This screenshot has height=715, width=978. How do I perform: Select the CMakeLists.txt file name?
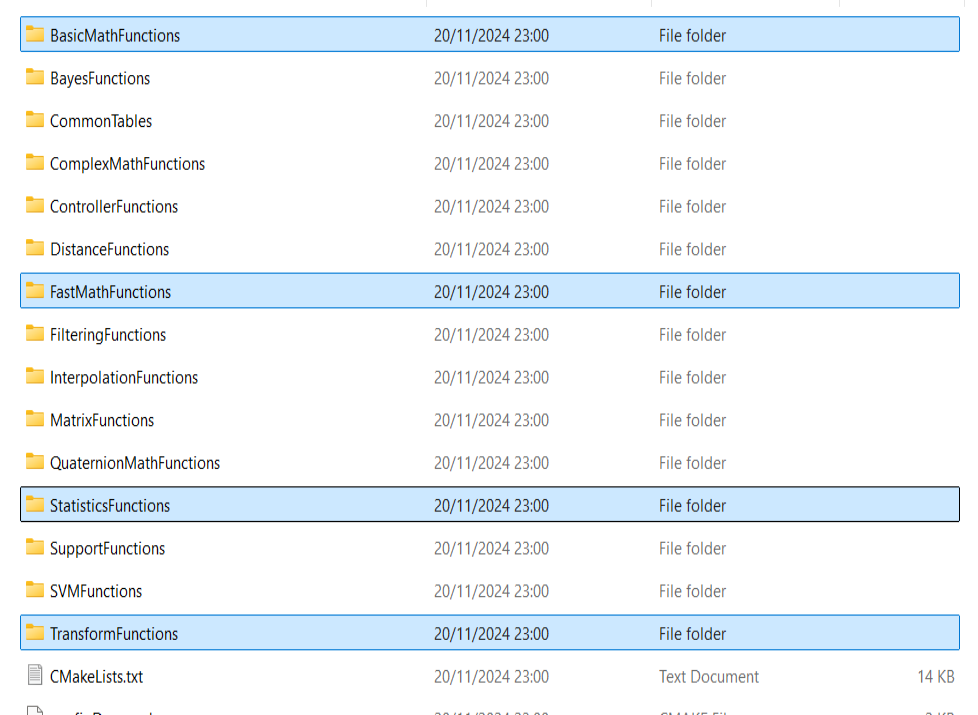pyautogui.click(x=96, y=677)
